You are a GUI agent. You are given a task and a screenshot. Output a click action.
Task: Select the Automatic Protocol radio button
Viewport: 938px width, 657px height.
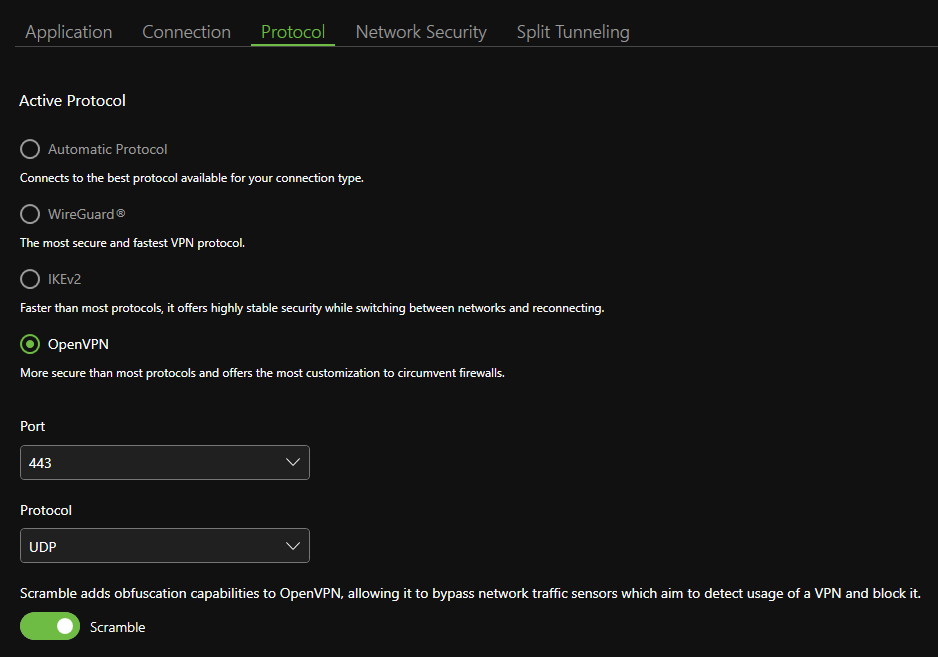(30, 149)
